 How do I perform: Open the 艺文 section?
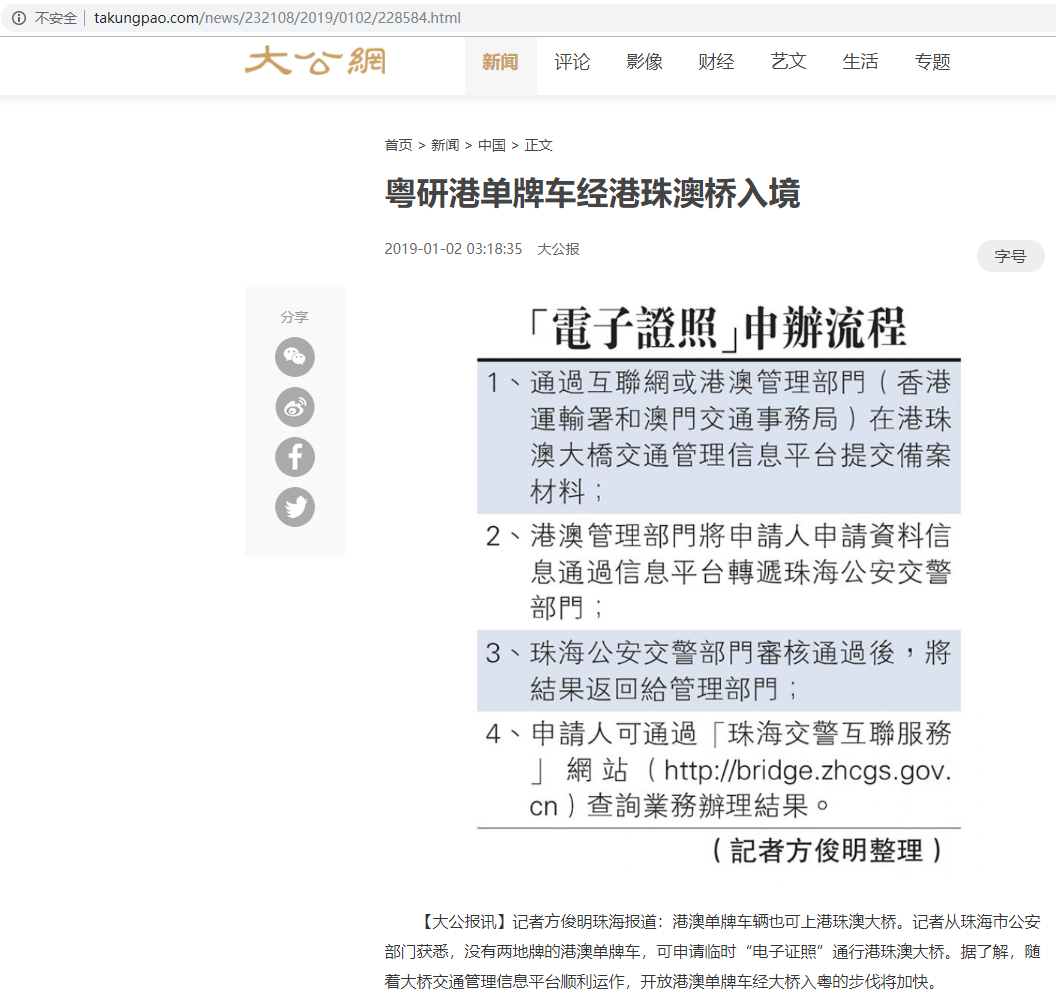coord(788,62)
